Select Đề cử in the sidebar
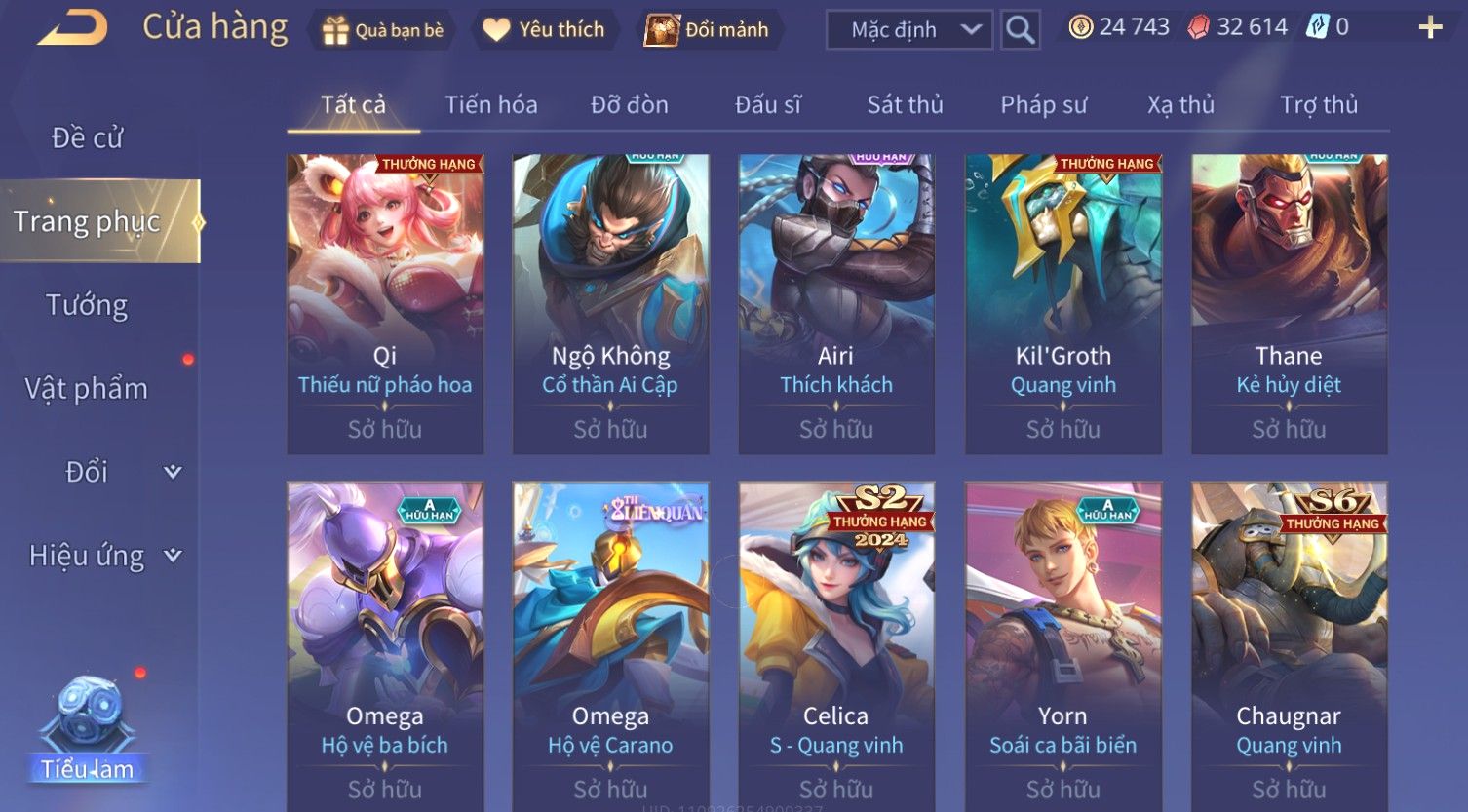 coord(87,138)
